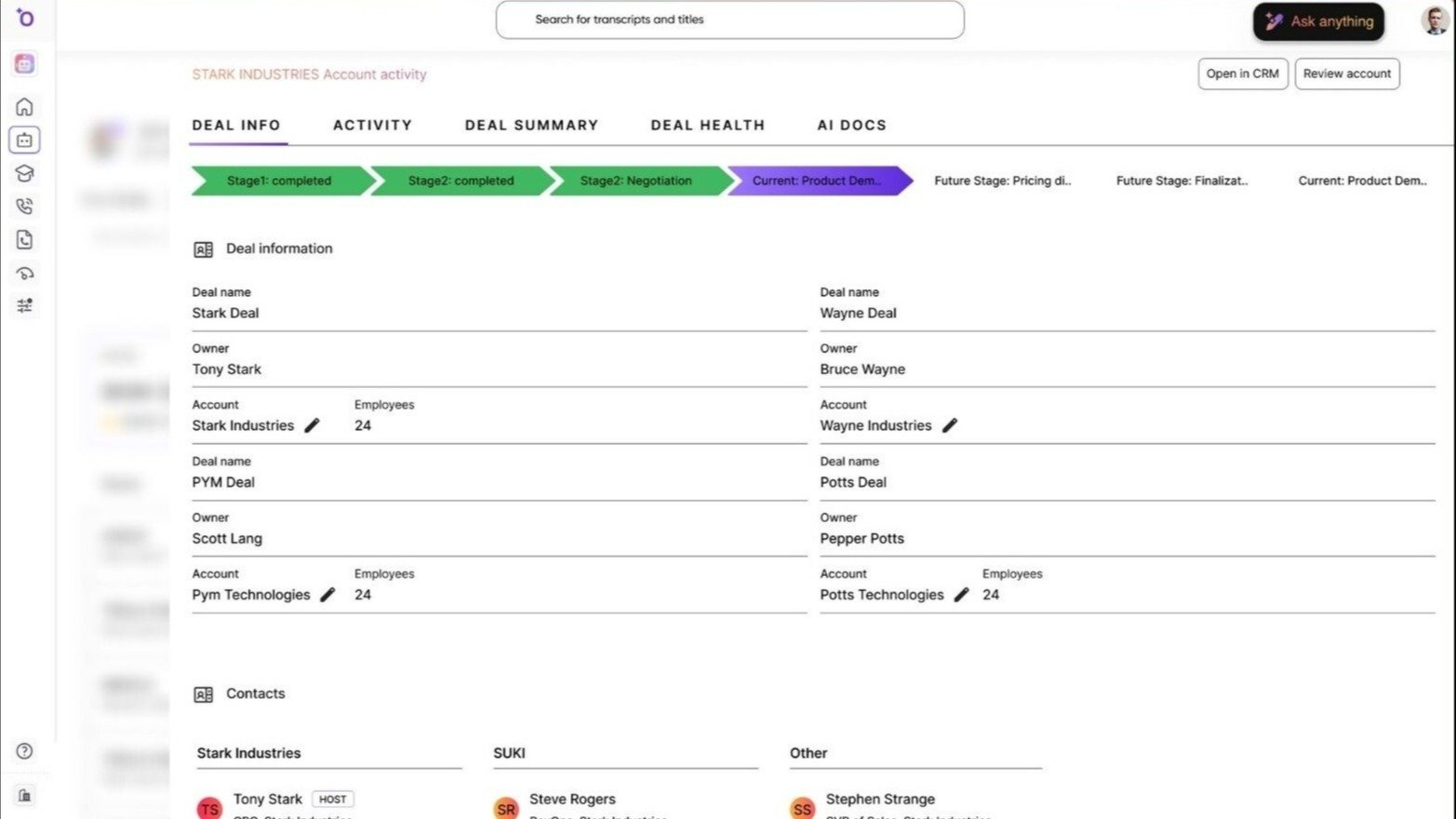Open the Deal Summary tab
Viewport: 1456px width, 819px height.
pyautogui.click(x=531, y=126)
